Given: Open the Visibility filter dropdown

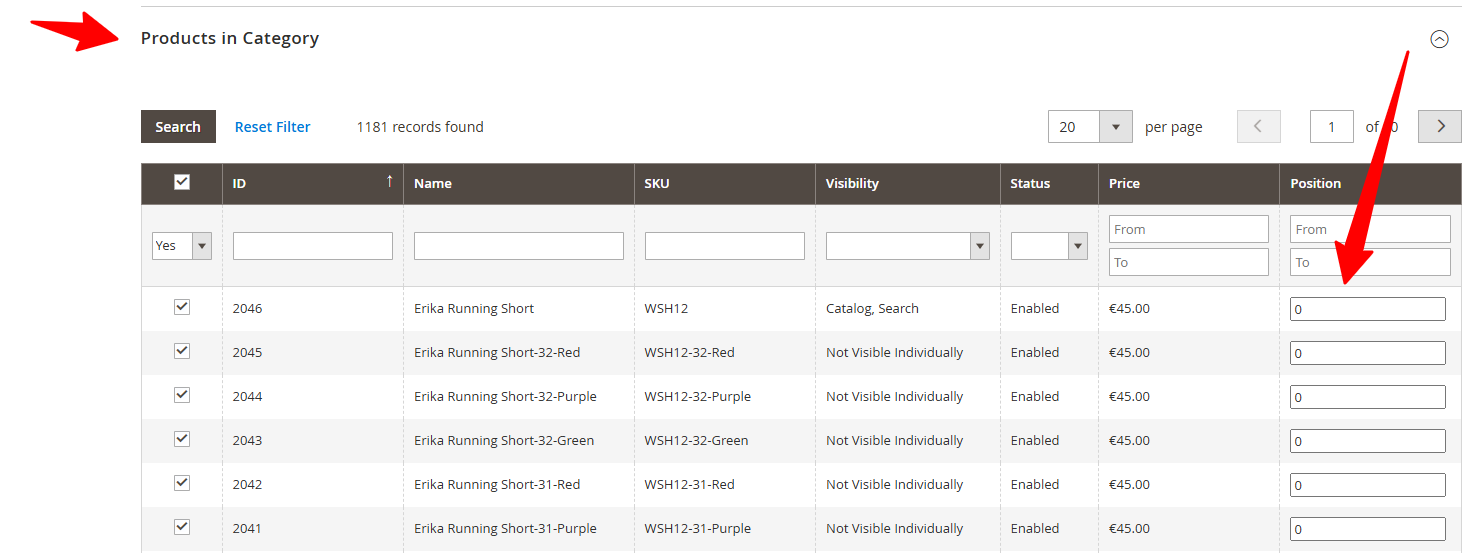Looking at the screenshot, I should (907, 246).
